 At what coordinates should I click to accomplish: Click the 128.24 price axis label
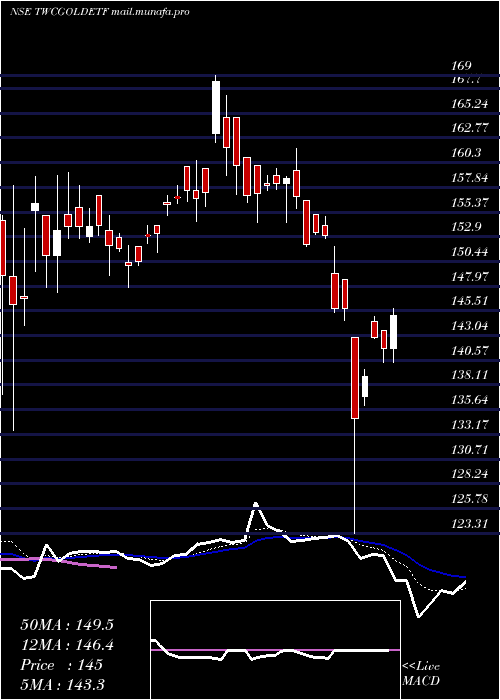[471, 475]
